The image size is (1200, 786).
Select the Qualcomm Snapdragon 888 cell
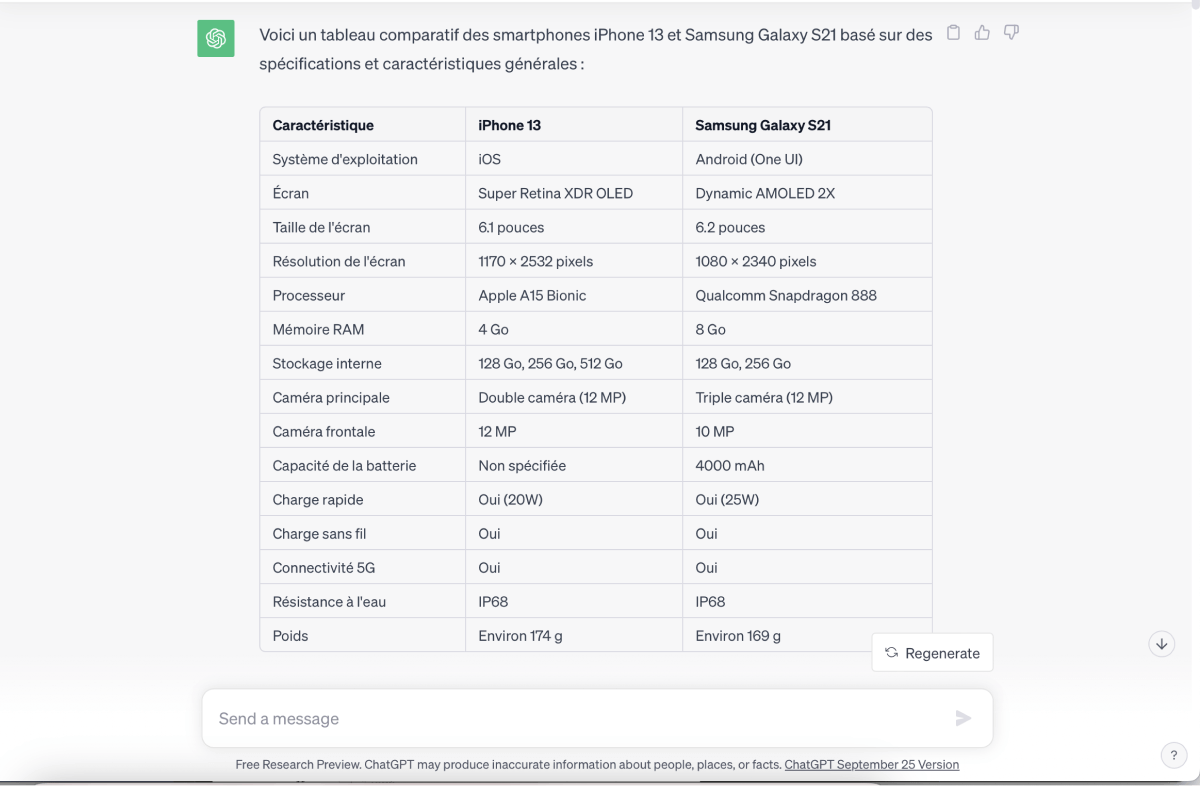click(x=807, y=295)
